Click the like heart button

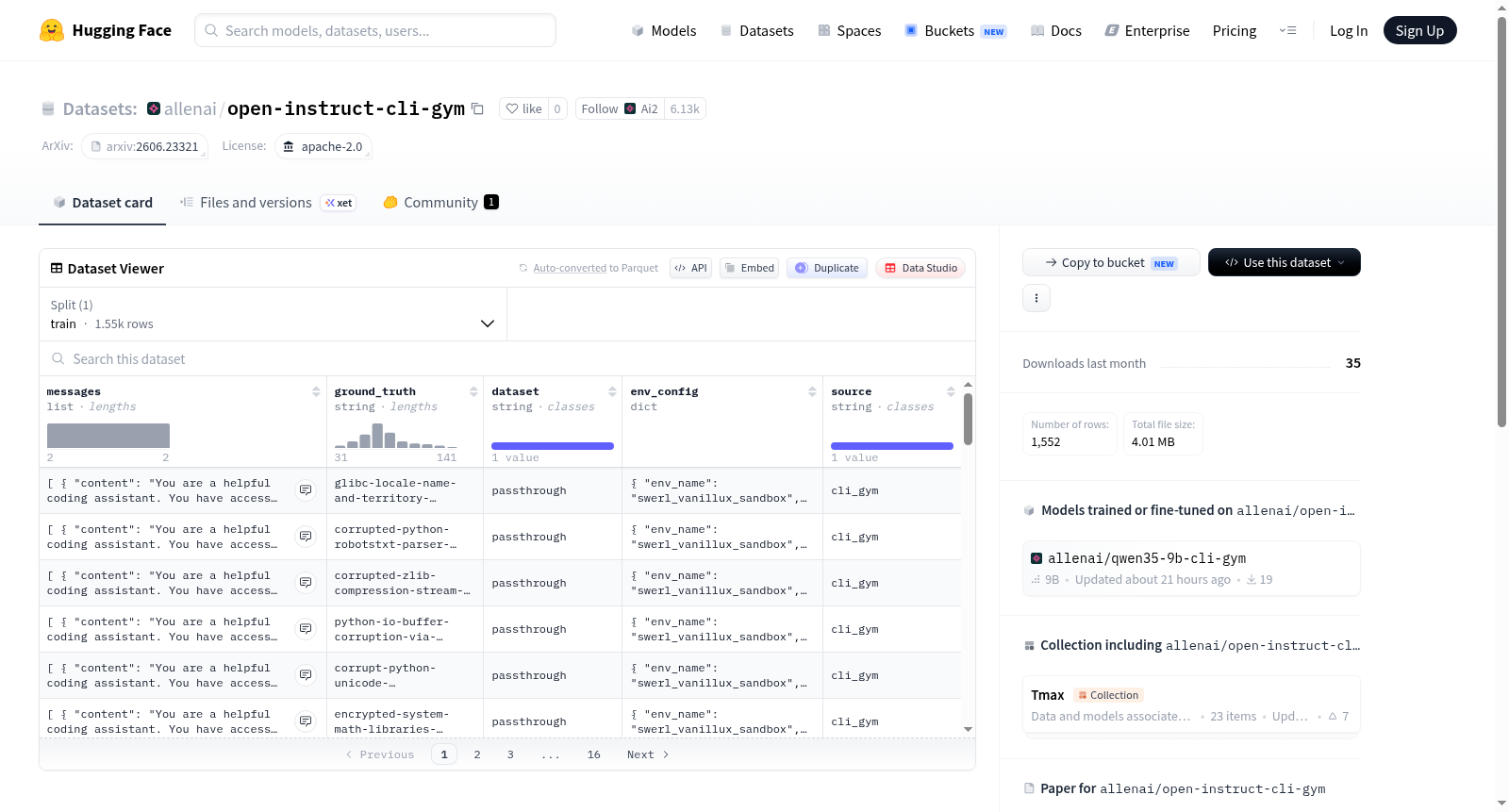click(523, 108)
